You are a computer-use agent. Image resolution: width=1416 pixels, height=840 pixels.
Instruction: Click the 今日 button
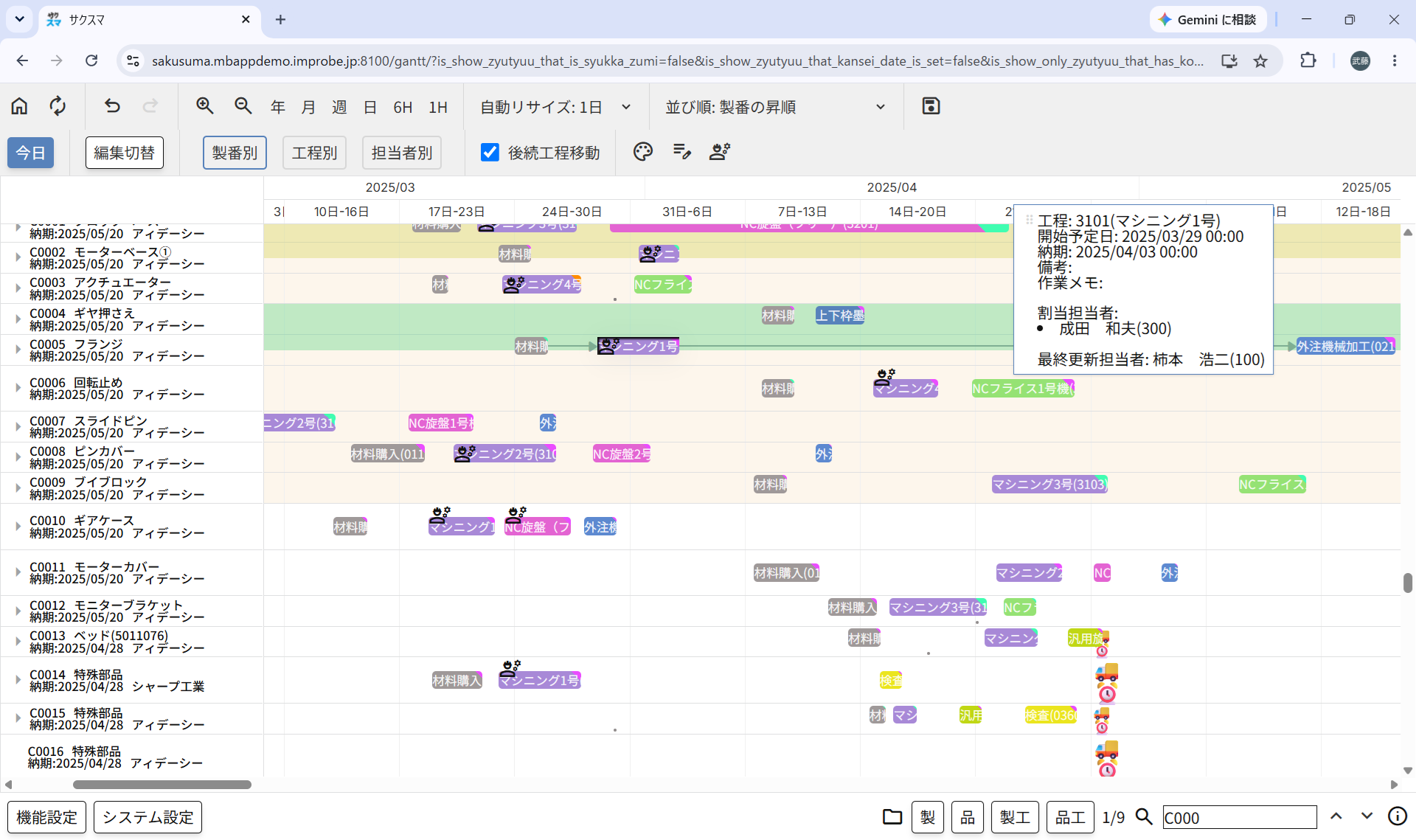tap(31, 153)
